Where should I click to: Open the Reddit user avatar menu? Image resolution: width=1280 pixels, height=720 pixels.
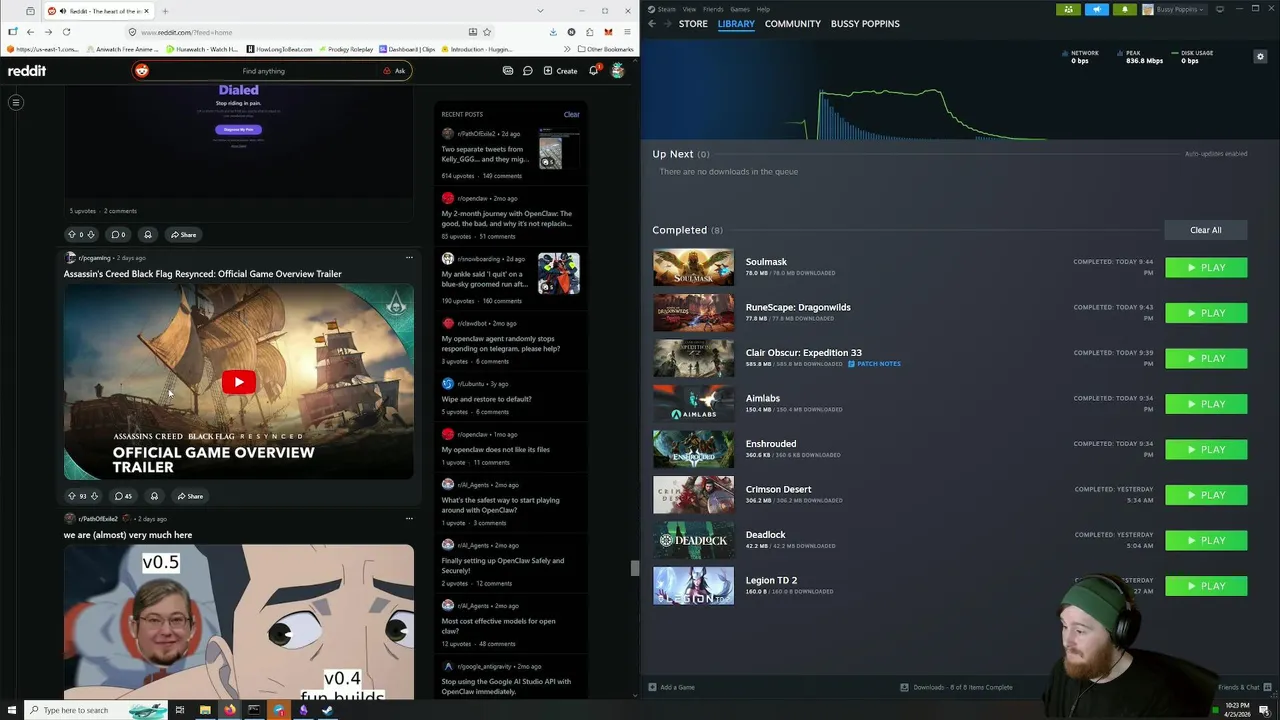coord(618,71)
